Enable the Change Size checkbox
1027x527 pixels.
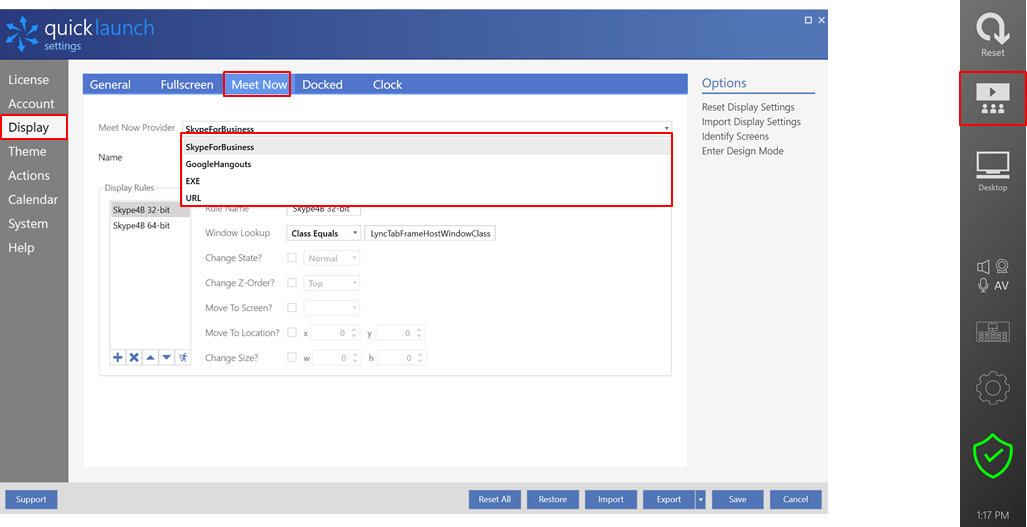coord(292,357)
